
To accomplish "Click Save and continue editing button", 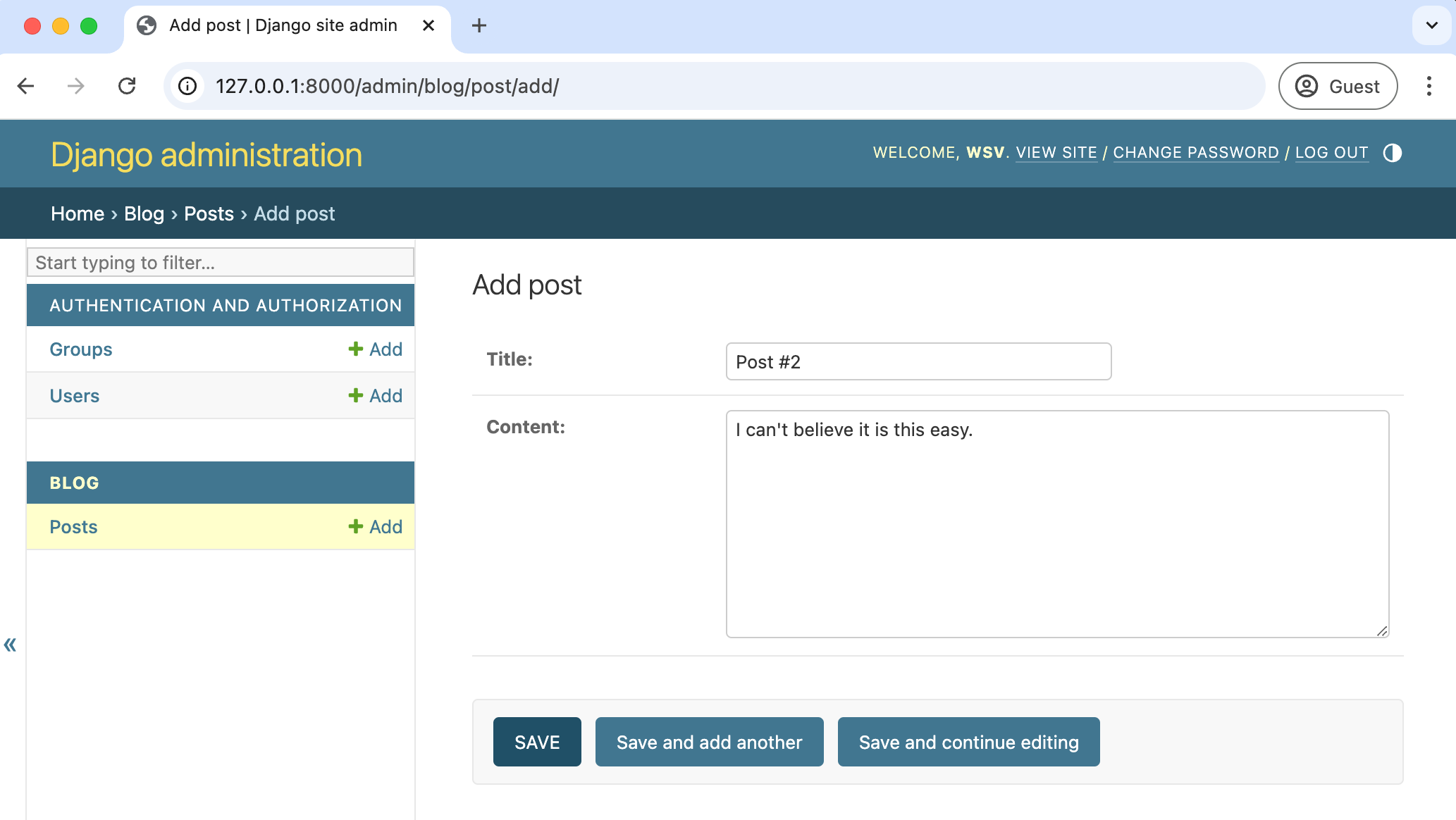I will coord(969,742).
